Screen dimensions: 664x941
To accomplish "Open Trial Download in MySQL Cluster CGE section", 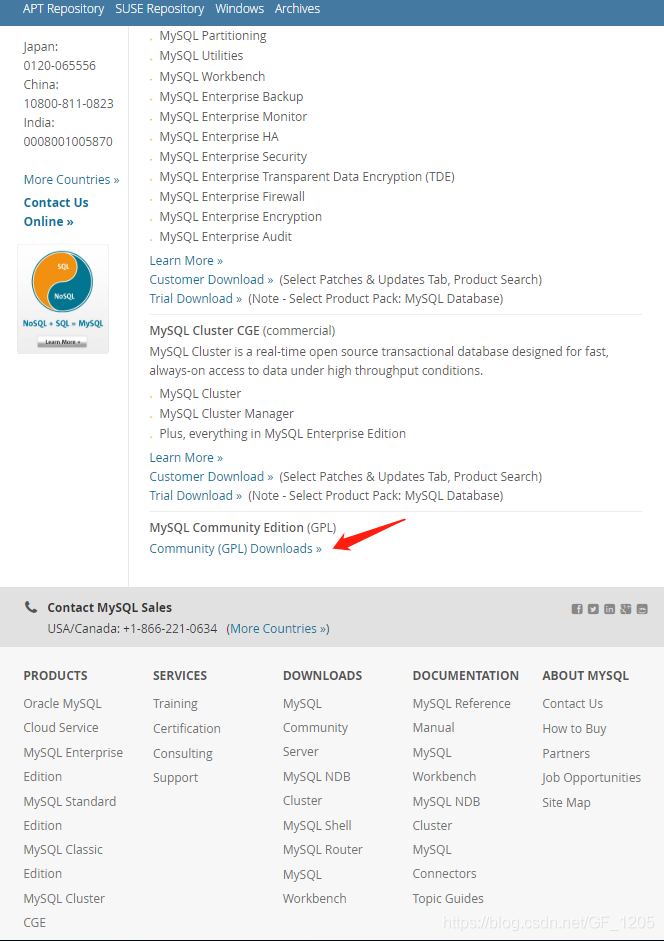I will (196, 496).
